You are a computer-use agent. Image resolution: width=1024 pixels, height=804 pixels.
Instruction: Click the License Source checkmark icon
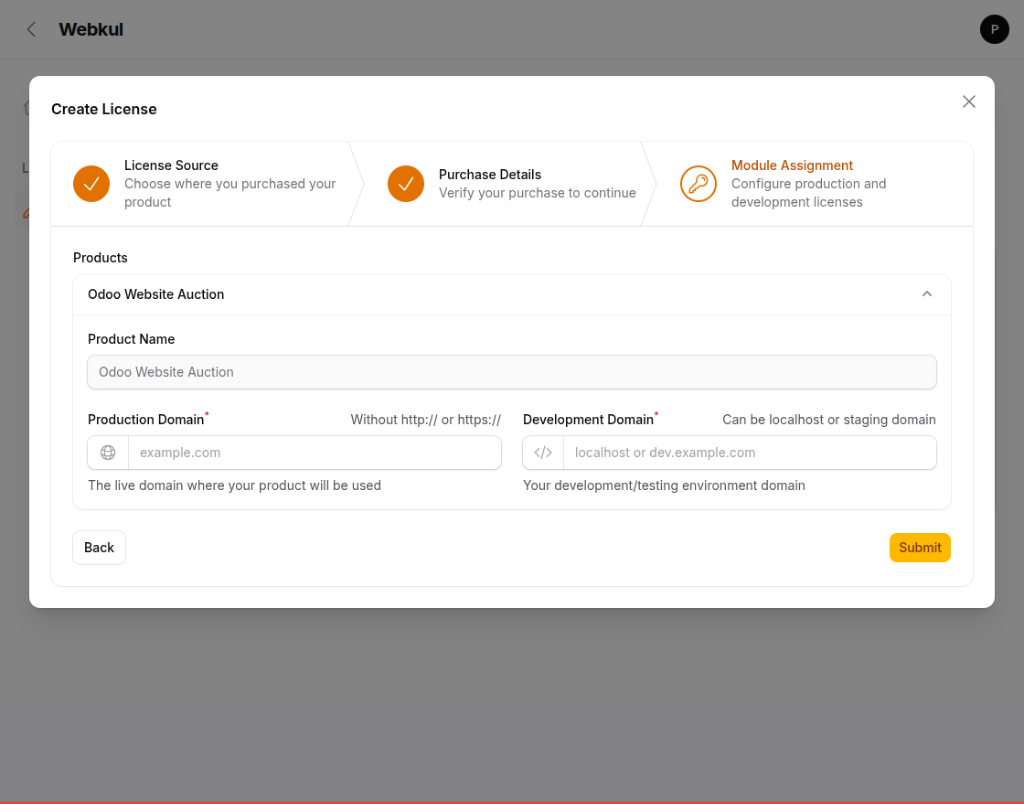tap(91, 184)
